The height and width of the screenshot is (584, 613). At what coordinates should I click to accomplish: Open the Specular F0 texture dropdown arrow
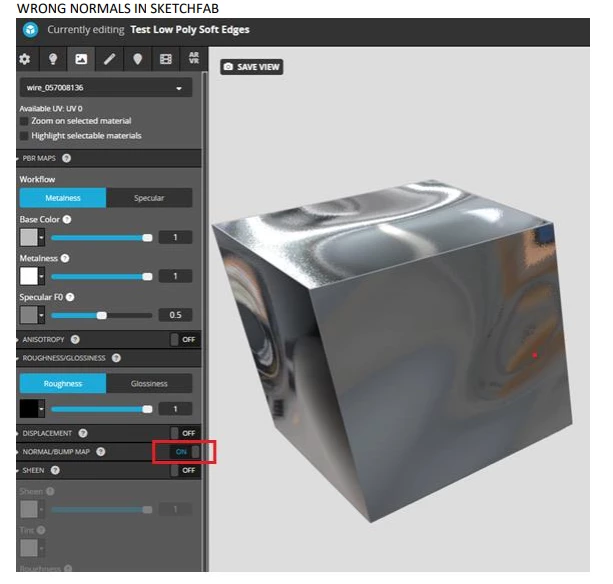(x=41, y=315)
